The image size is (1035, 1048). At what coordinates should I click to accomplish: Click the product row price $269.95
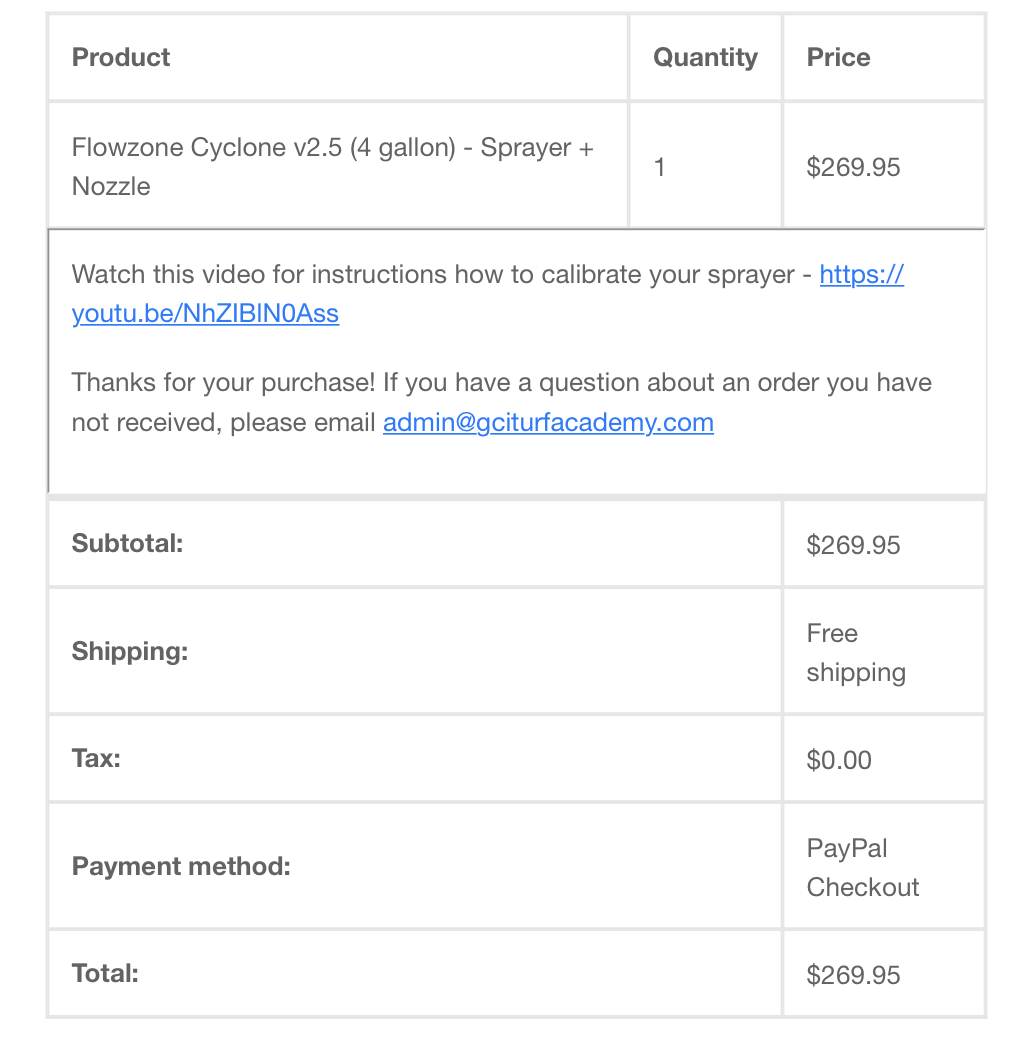tap(853, 167)
